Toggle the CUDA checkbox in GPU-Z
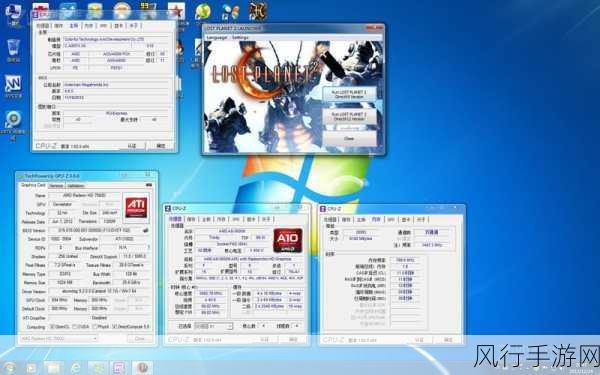 tap(74, 327)
